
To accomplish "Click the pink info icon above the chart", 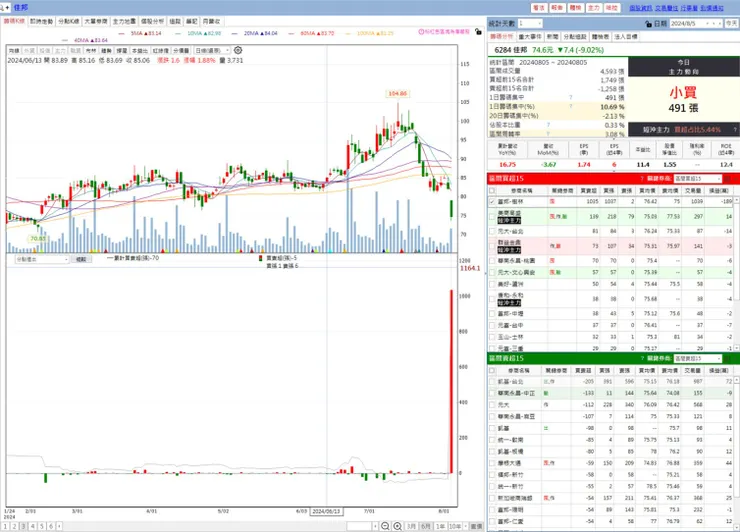I will (x=421, y=32).
